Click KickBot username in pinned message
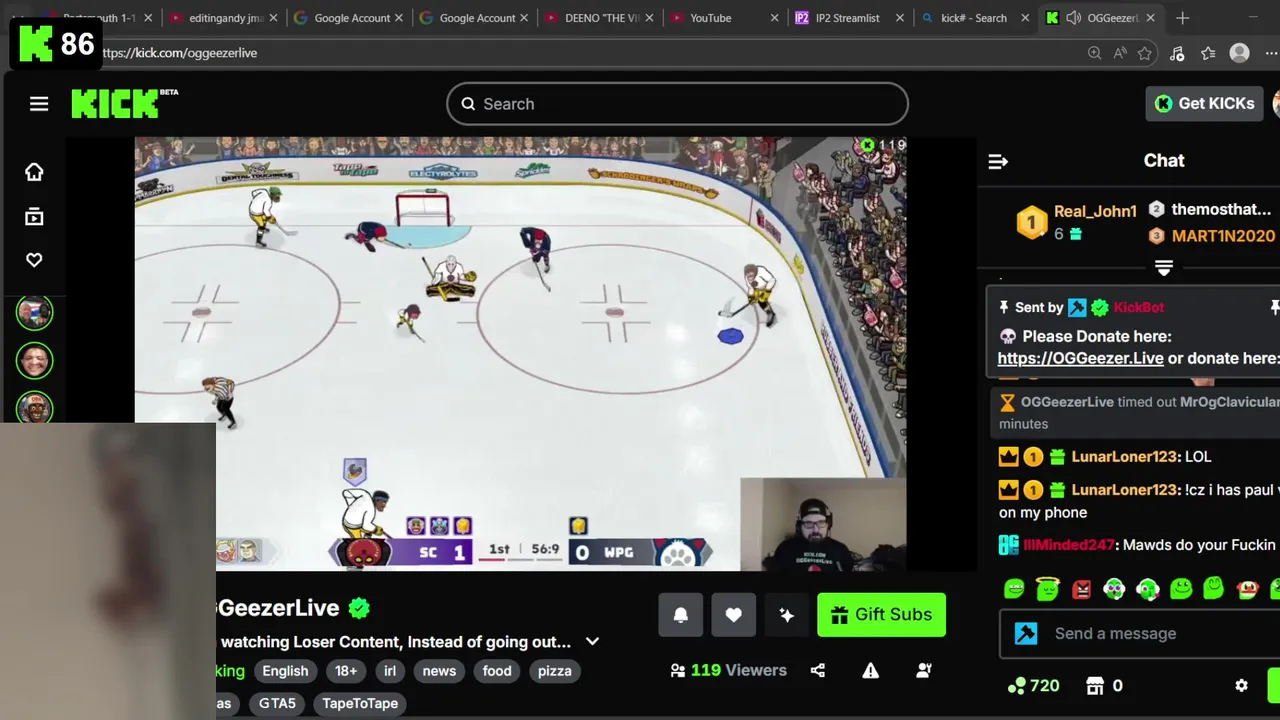This screenshot has height=720, width=1280. pyautogui.click(x=1138, y=307)
